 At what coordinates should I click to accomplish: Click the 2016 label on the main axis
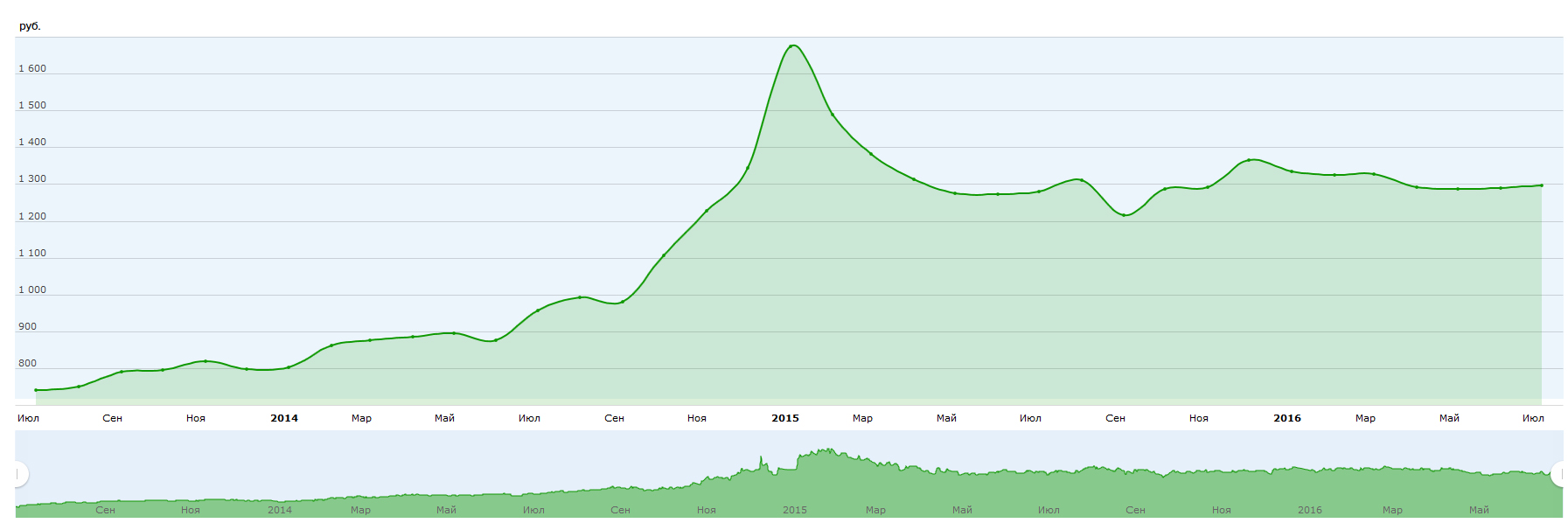1286,418
